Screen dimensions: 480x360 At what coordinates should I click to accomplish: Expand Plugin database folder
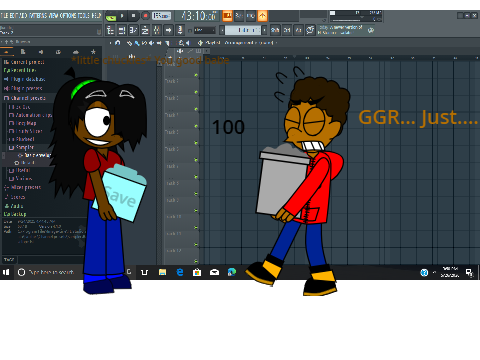coord(24,79)
